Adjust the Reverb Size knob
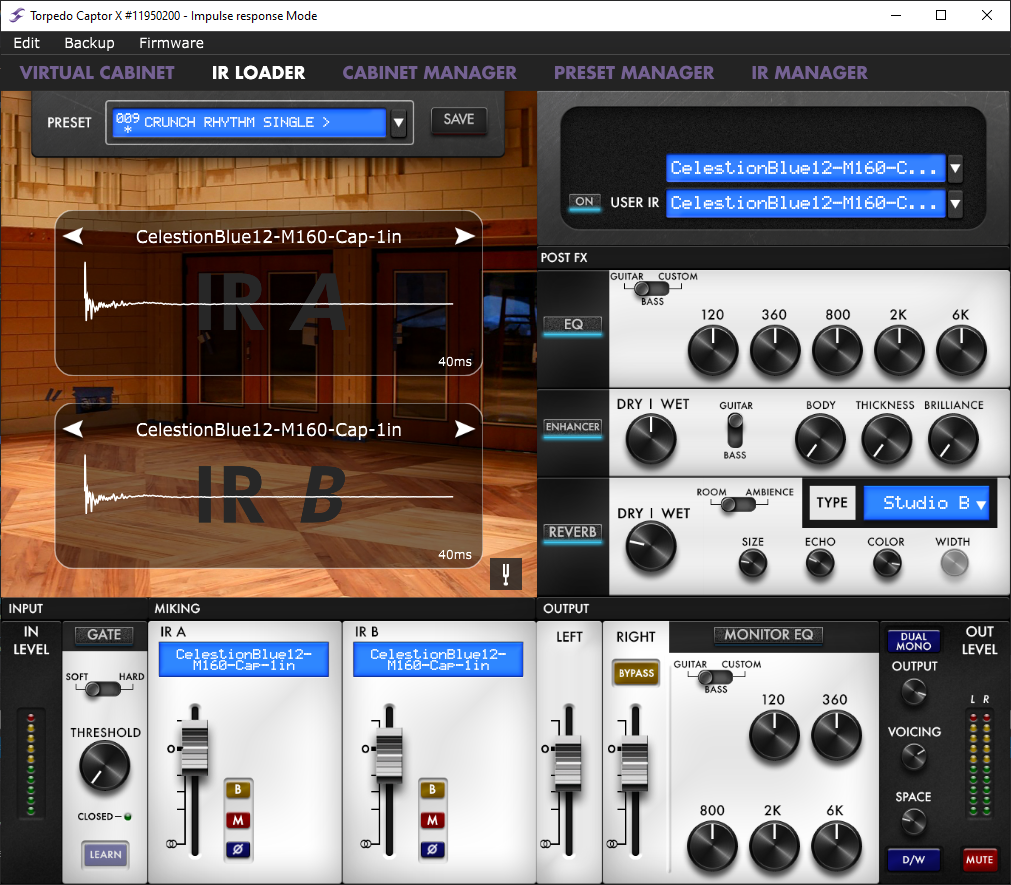This screenshot has height=885, width=1011. point(752,564)
